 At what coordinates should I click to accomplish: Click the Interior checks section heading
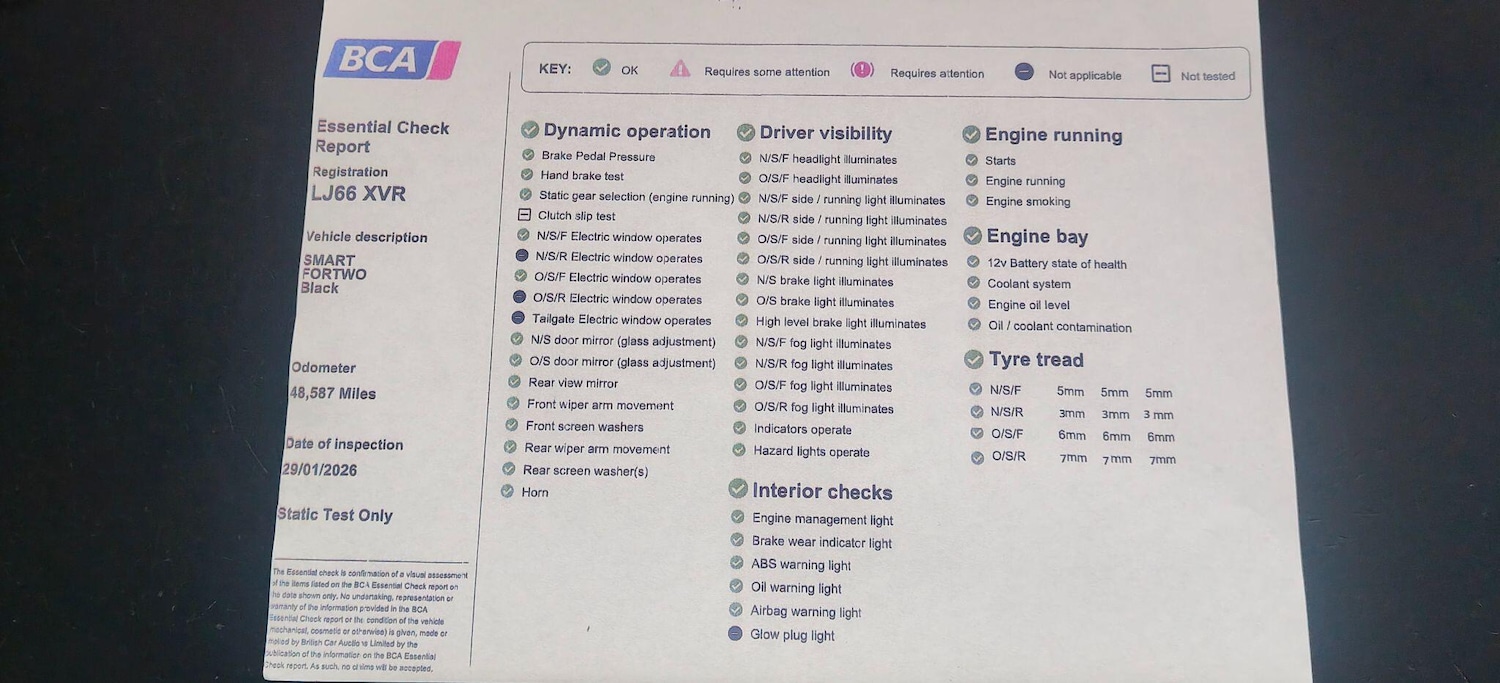(x=821, y=491)
